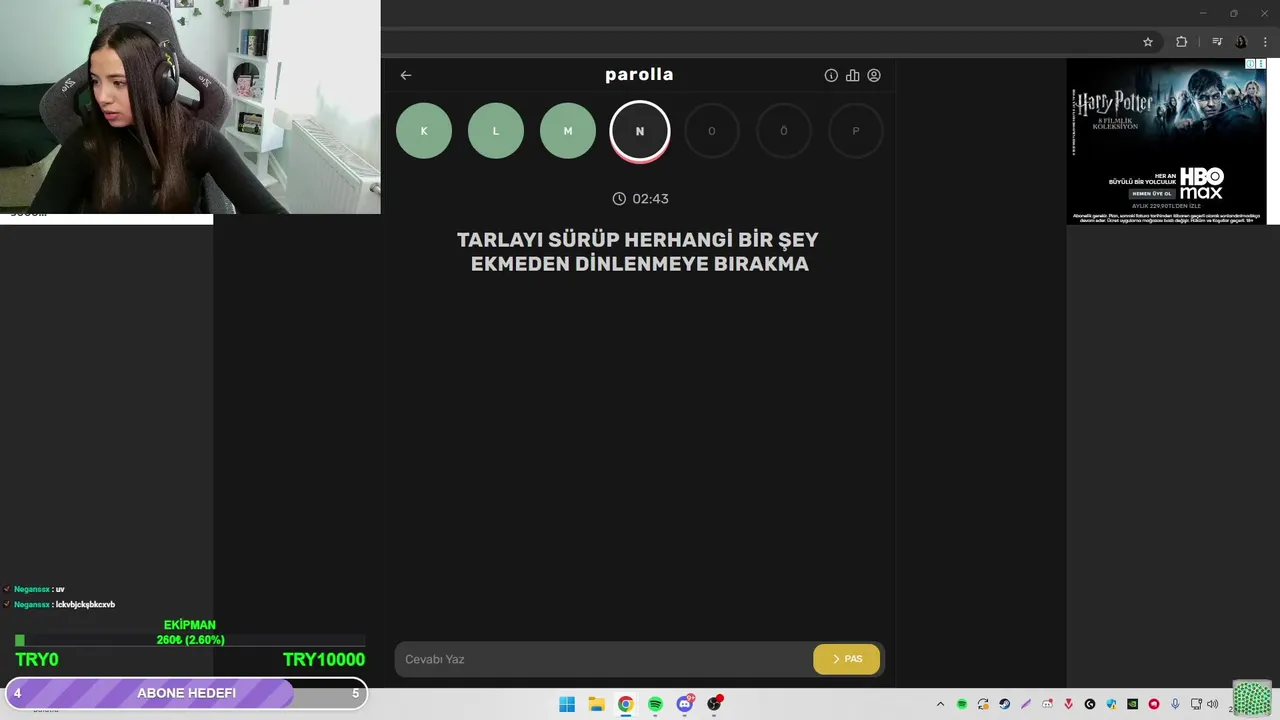
Task: Select the upcoming letter P circle
Action: 856,131
